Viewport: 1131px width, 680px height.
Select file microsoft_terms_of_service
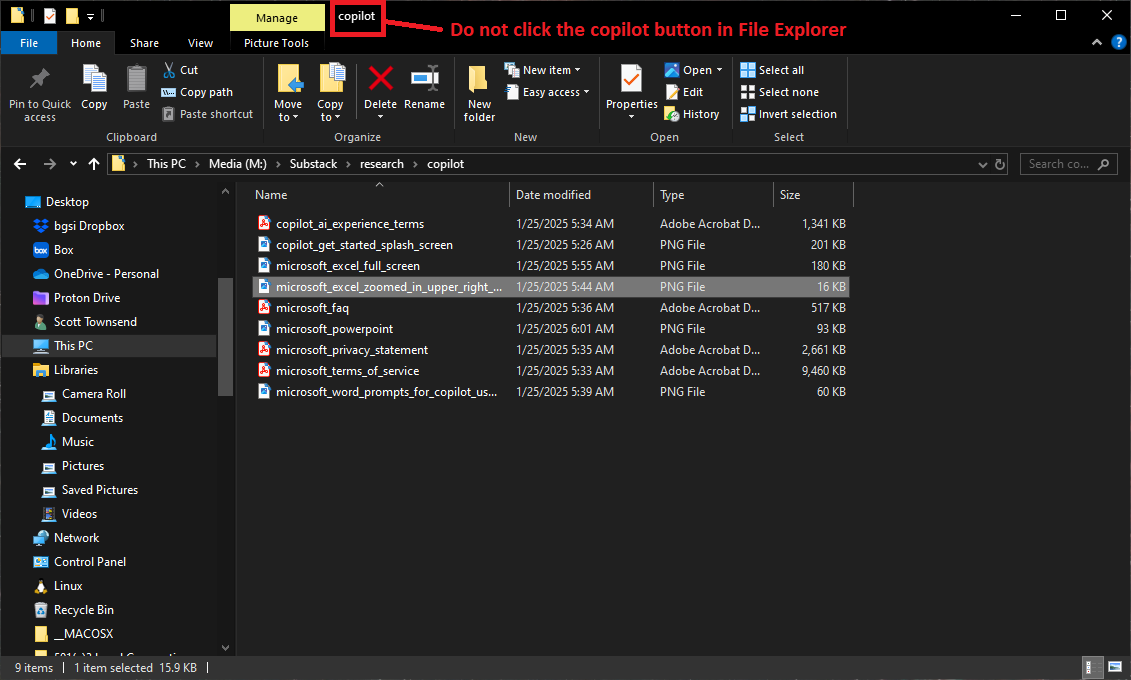click(x=348, y=371)
